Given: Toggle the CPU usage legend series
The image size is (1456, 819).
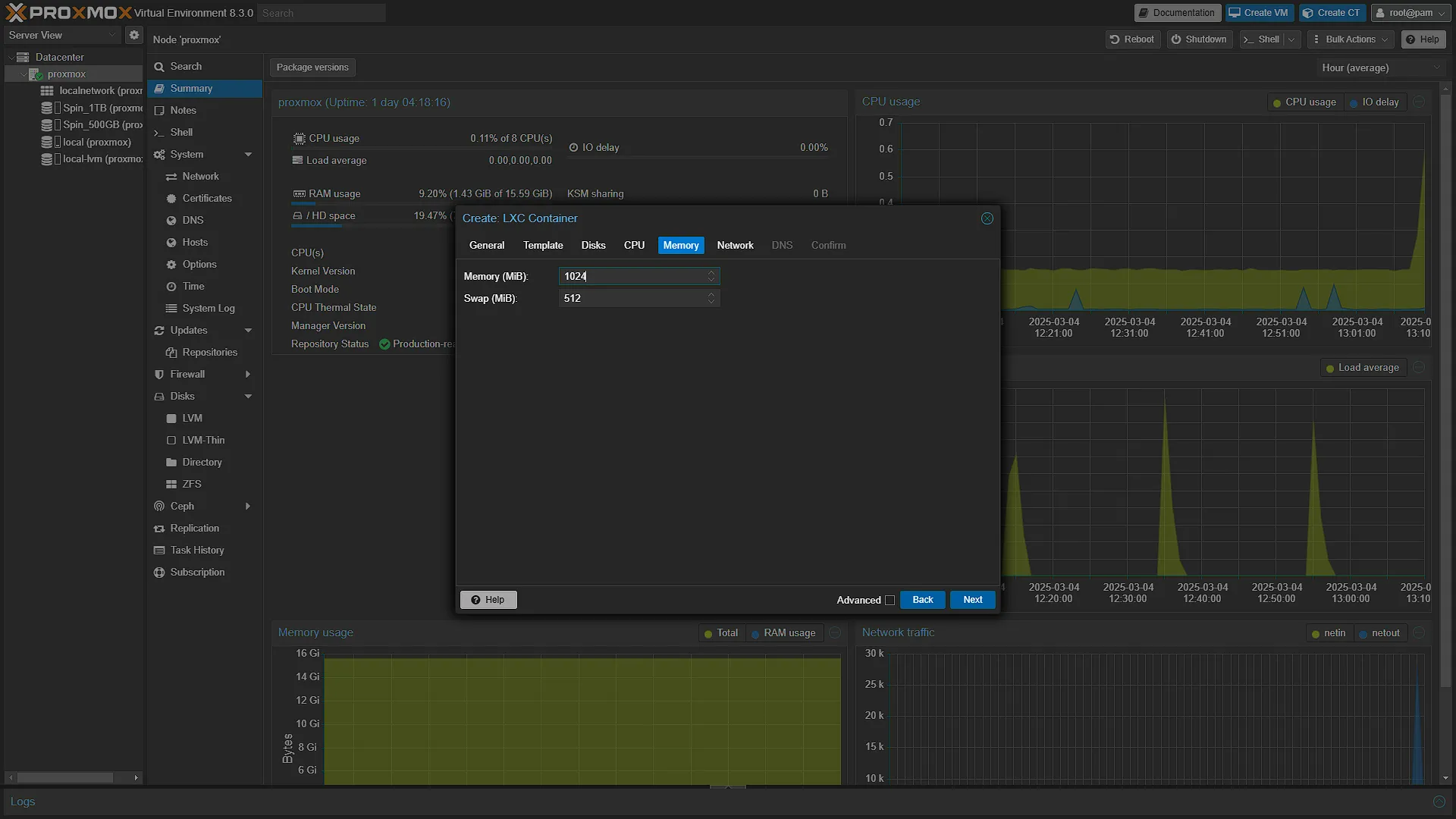Looking at the screenshot, I should click(x=1304, y=102).
